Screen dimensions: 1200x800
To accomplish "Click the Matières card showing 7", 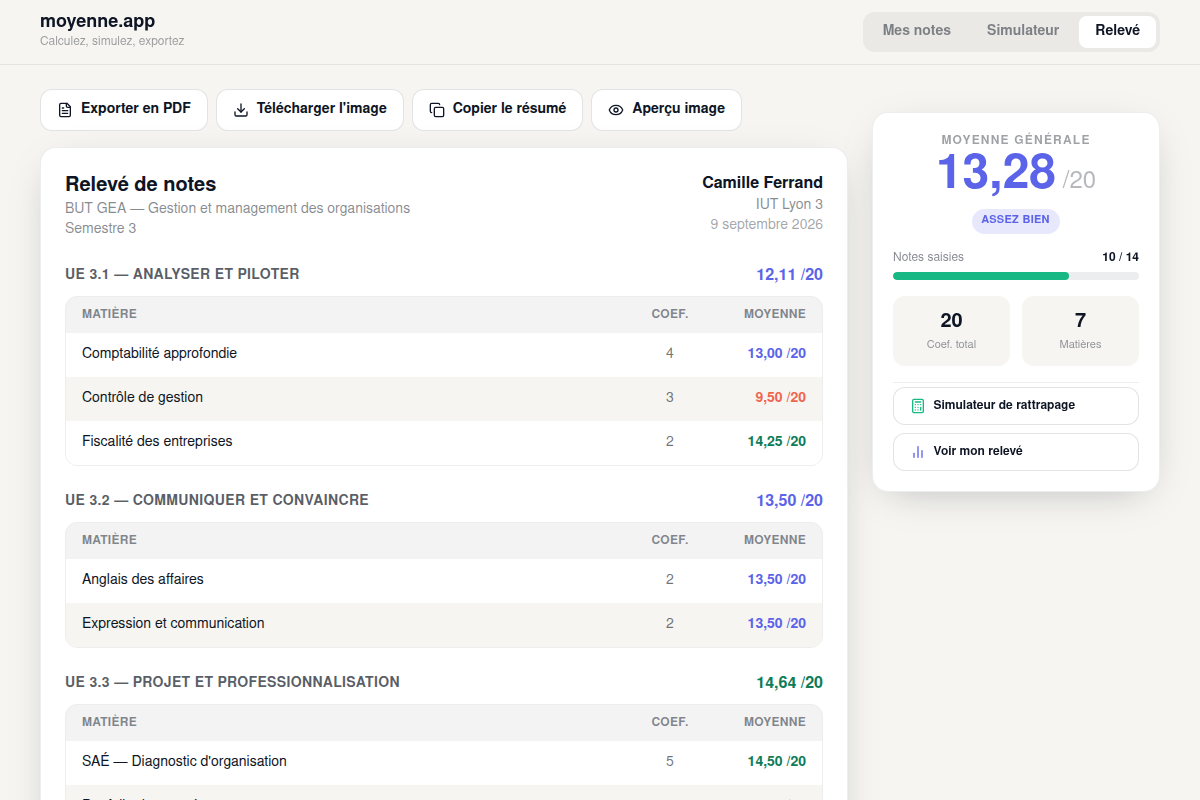I will tap(1080, 331).
